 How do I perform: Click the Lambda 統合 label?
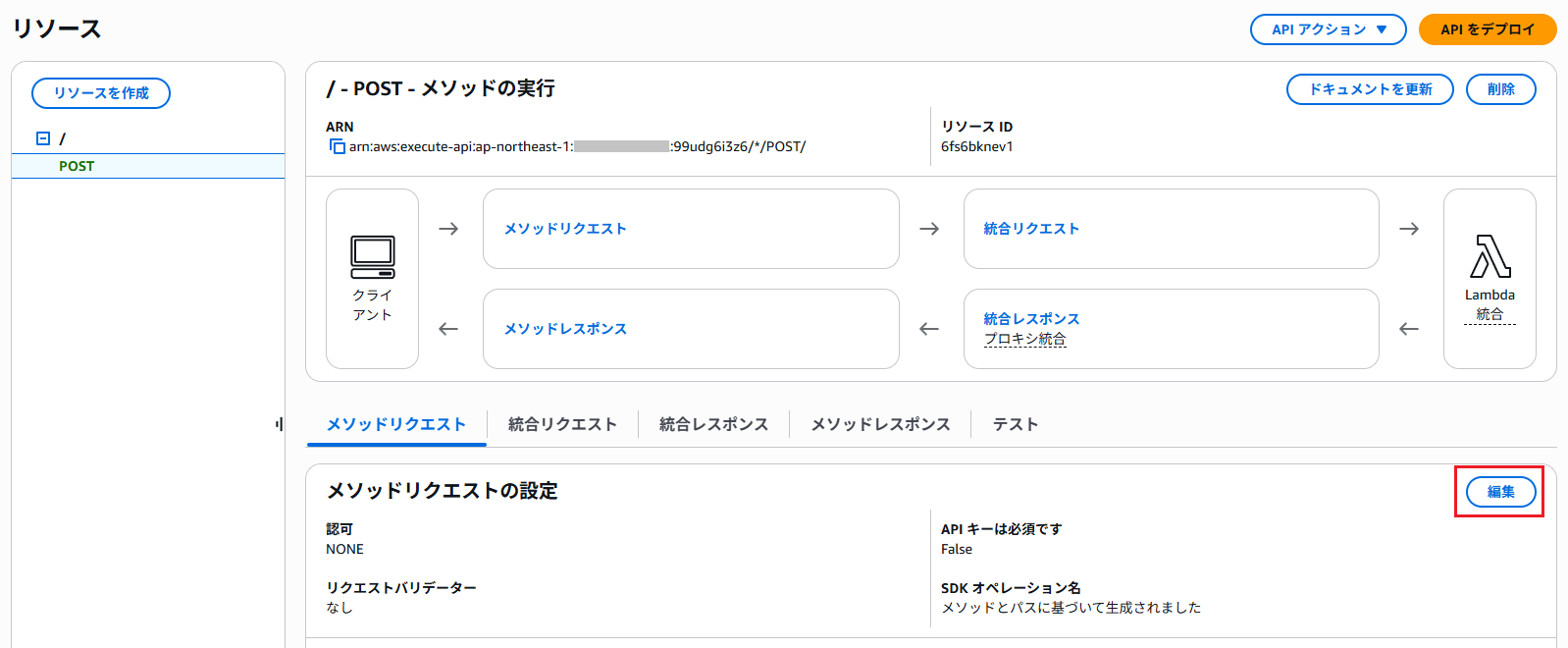(1490, 304)
